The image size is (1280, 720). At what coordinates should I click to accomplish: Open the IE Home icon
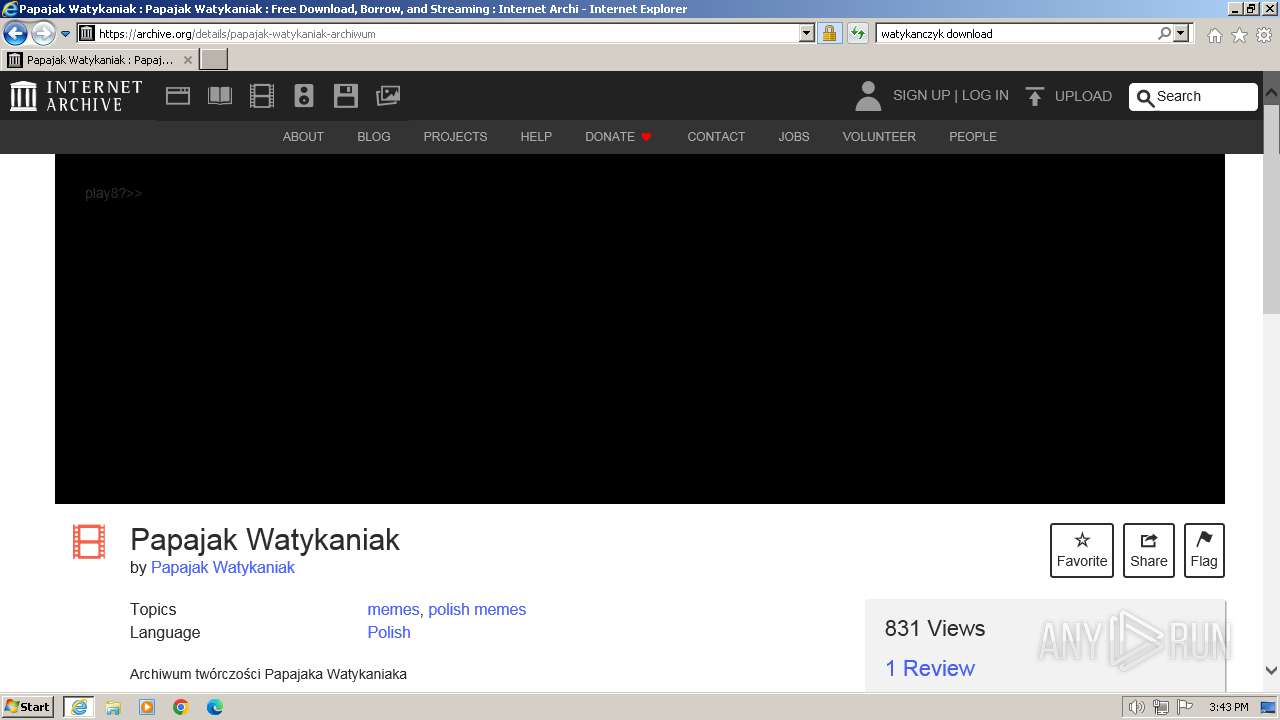(x=1214, y=35)
